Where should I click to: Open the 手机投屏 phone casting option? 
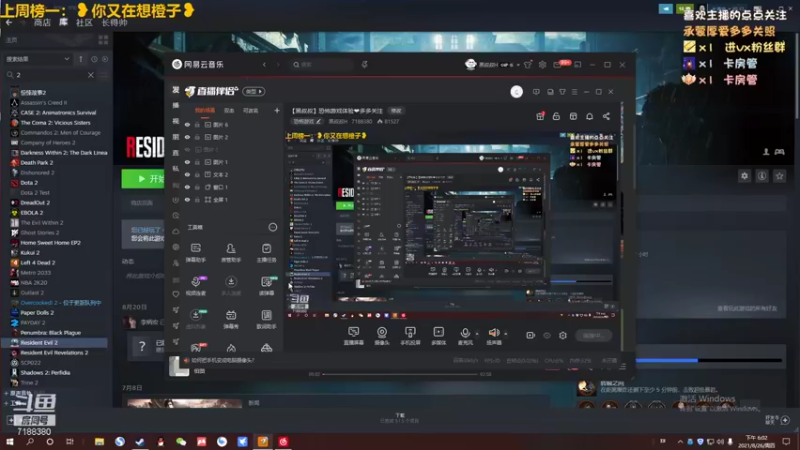[x=410, y=336]
